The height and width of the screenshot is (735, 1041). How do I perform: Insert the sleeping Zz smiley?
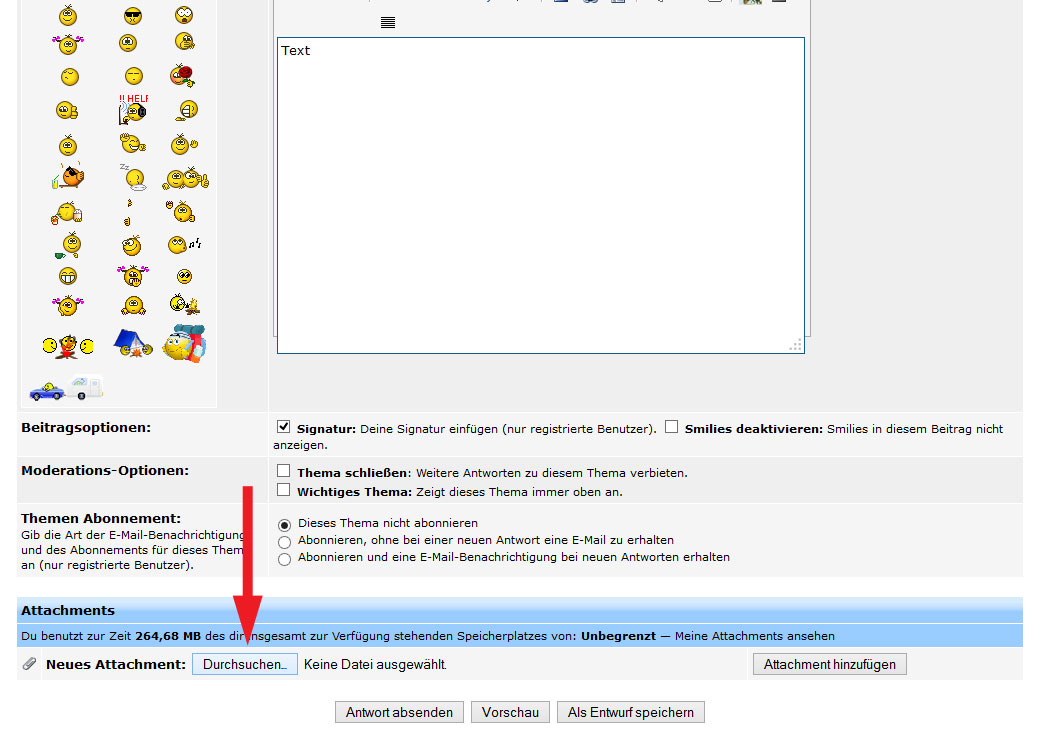pos(133,177)
